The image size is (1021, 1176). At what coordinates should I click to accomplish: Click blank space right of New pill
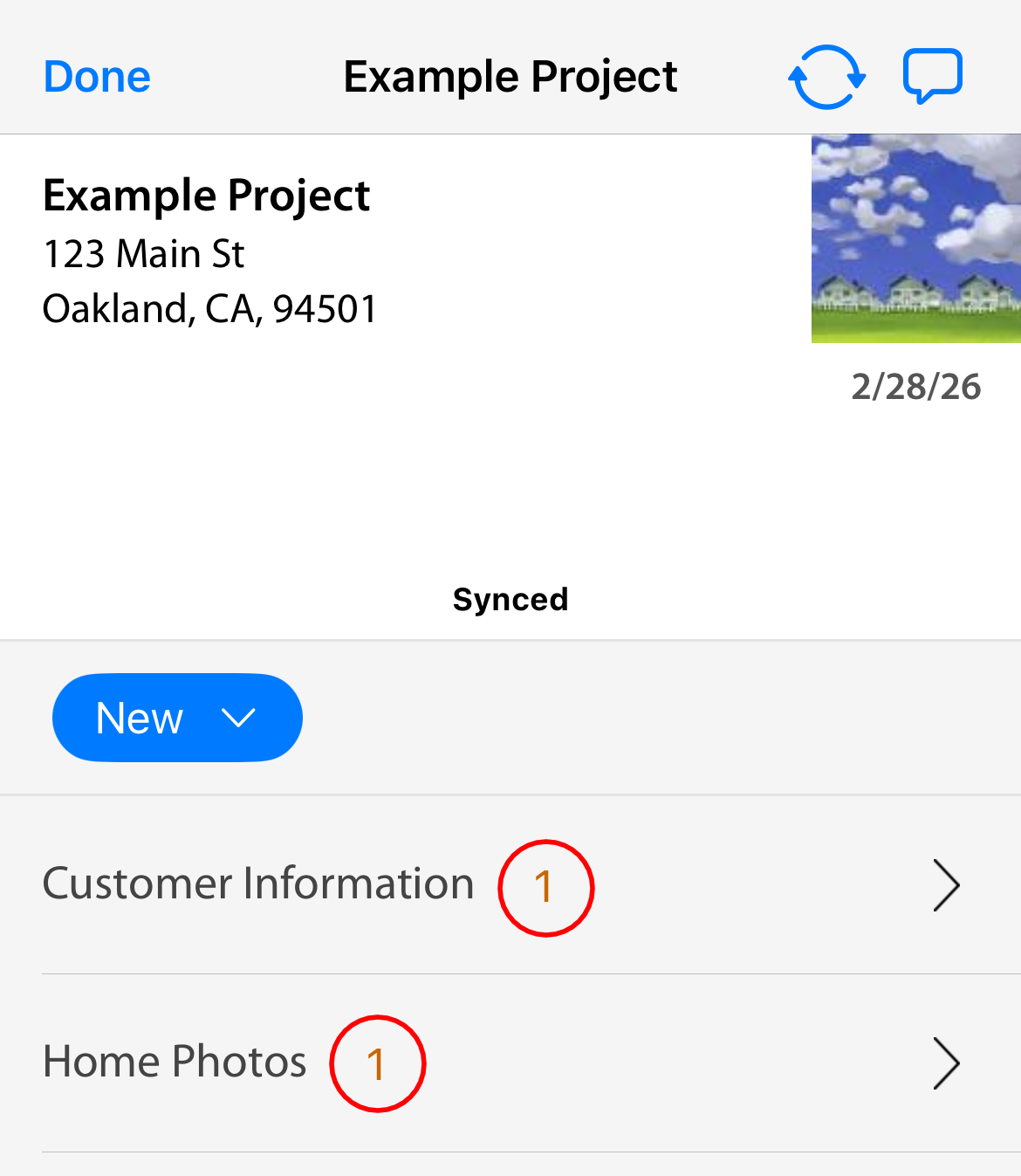point(654,718)
